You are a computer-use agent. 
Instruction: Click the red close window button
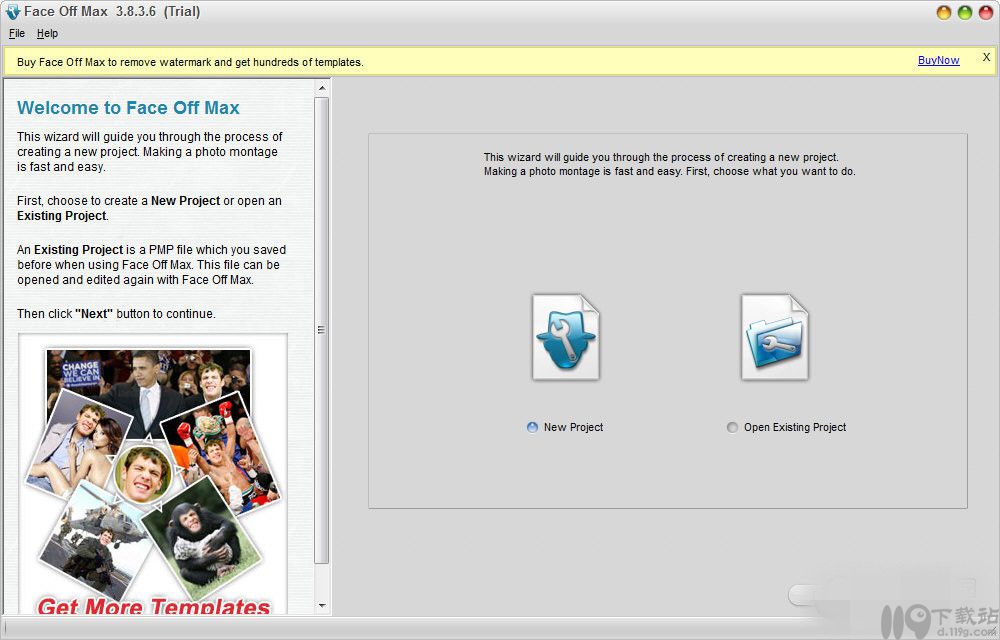pos(986,12)
